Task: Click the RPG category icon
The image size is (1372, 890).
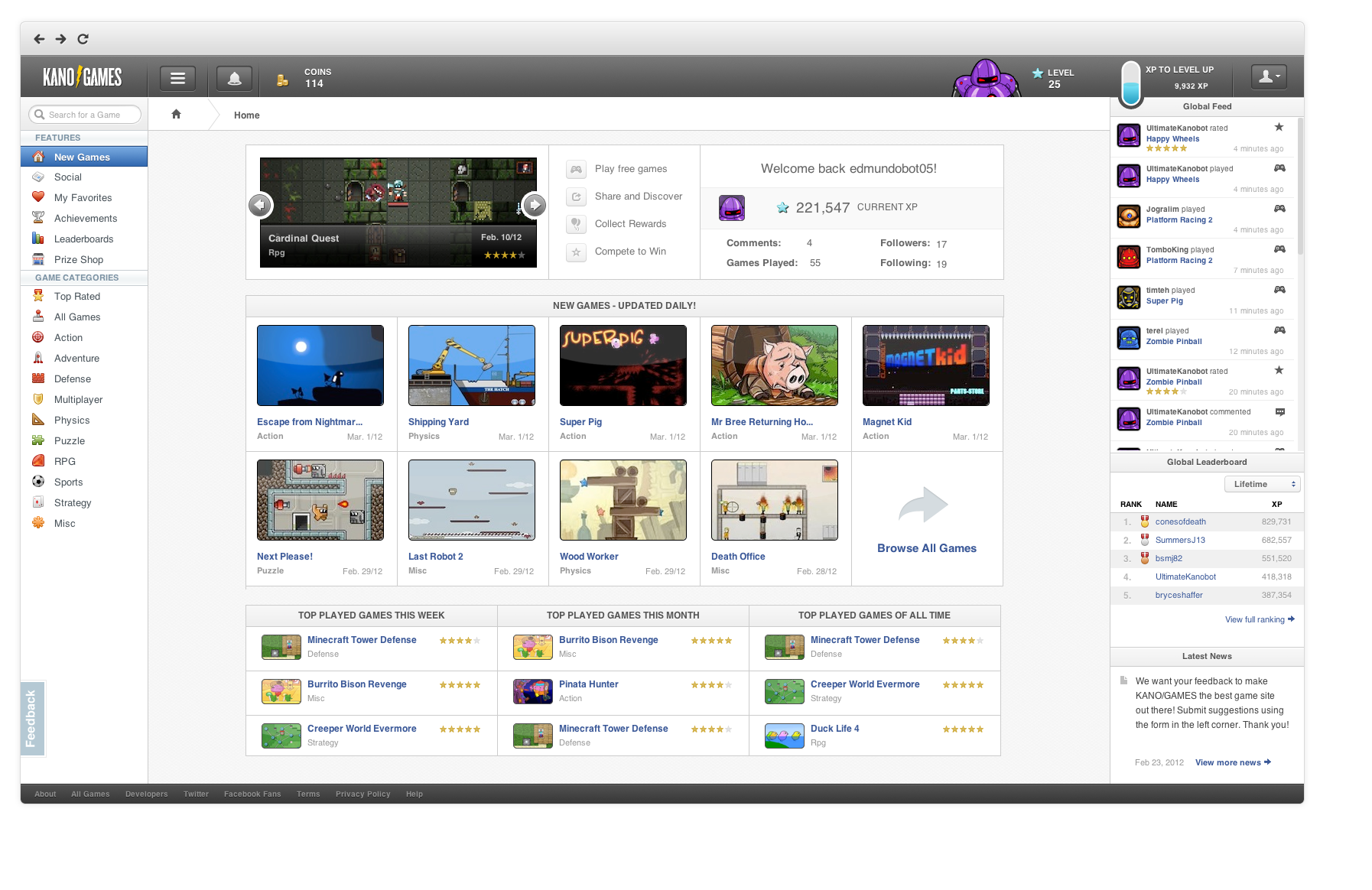Action: point(38,461)
